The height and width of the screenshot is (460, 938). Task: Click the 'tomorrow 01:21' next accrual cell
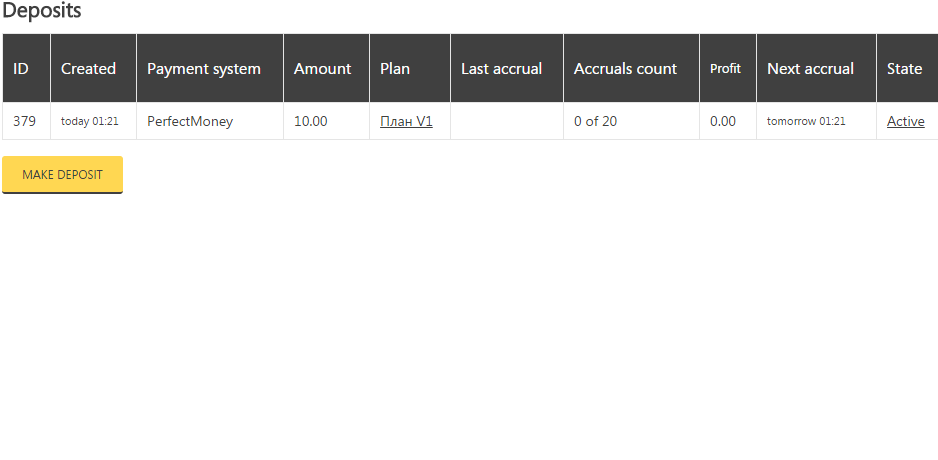pos(806,121)
